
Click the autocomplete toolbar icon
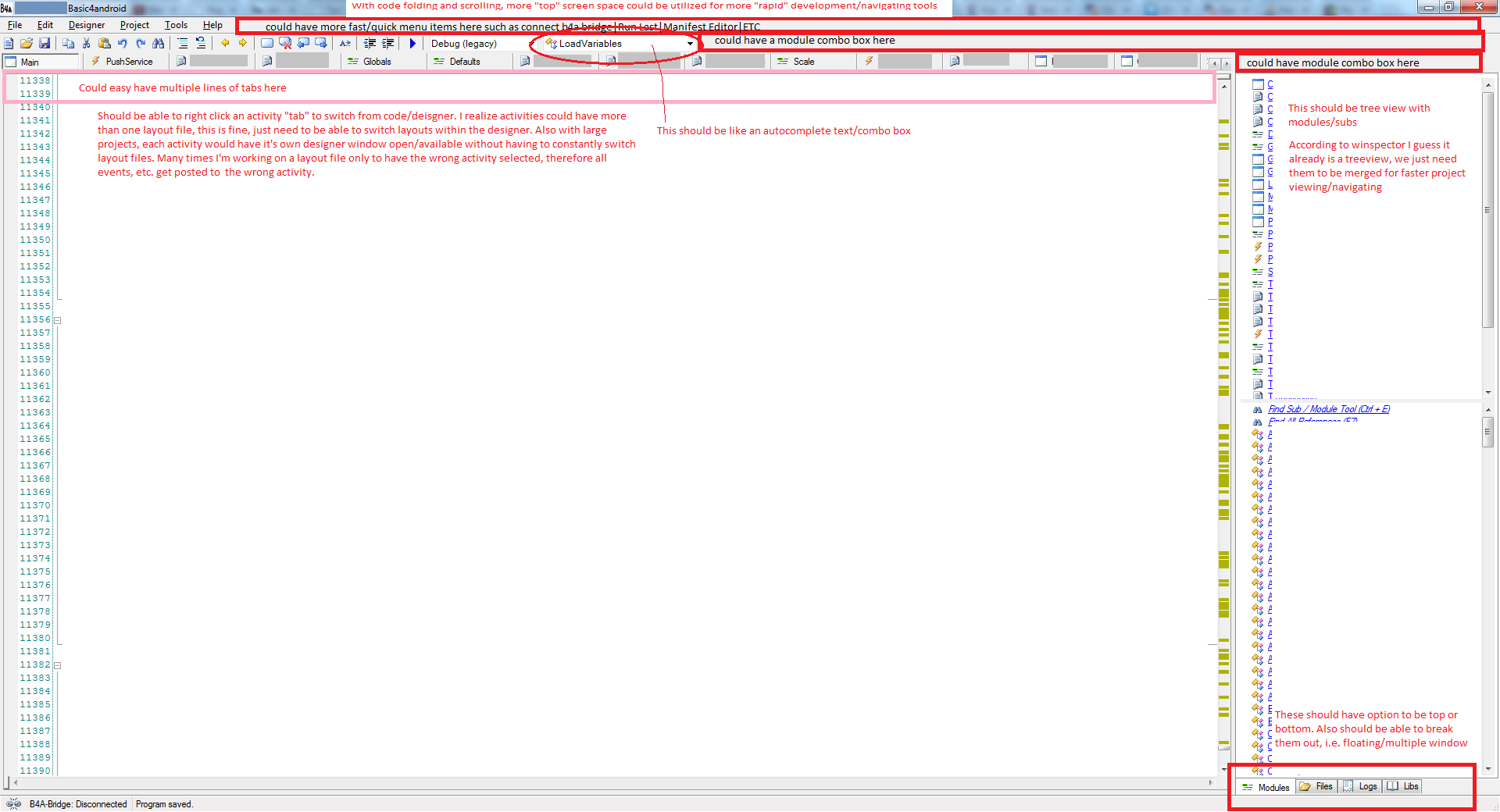pyautogui.click(x=345, y=44)
